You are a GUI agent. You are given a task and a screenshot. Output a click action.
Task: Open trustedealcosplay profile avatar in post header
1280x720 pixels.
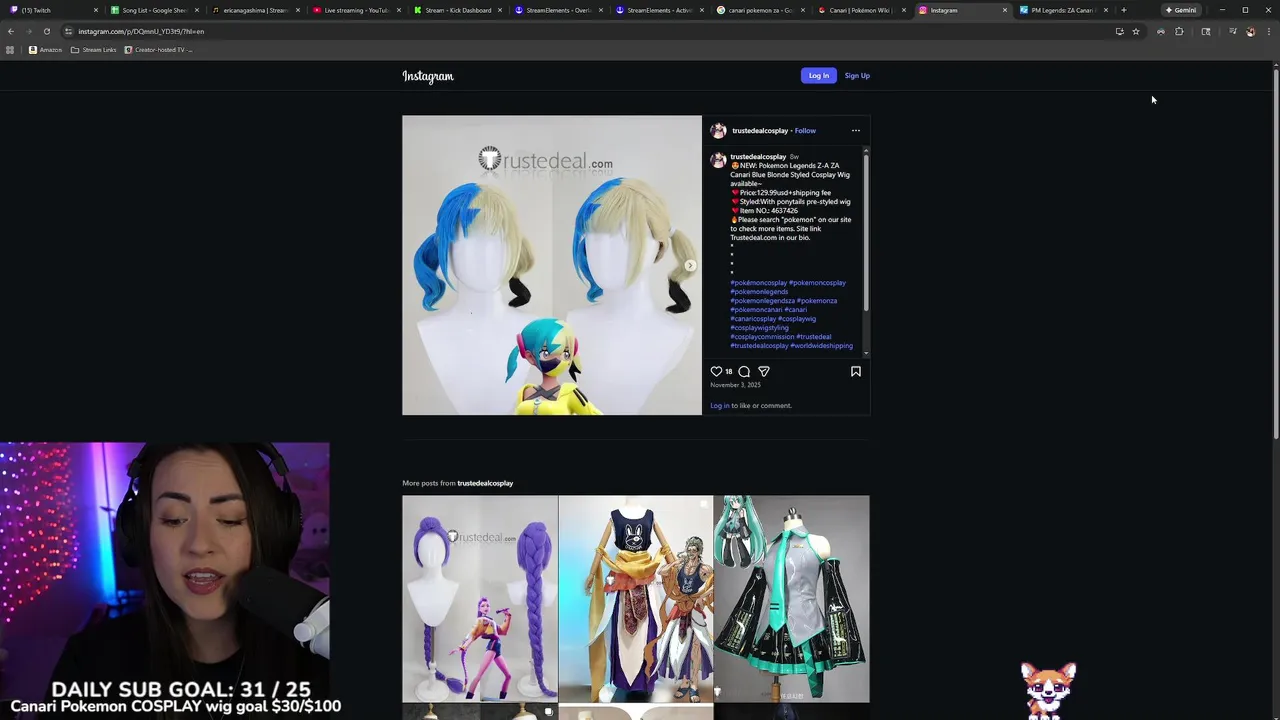718,131
